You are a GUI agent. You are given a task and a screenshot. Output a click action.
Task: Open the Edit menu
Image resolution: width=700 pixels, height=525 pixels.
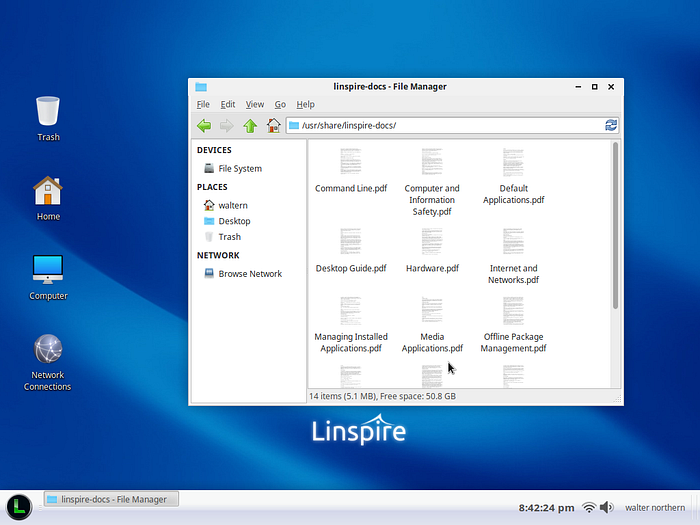[228, 104]
